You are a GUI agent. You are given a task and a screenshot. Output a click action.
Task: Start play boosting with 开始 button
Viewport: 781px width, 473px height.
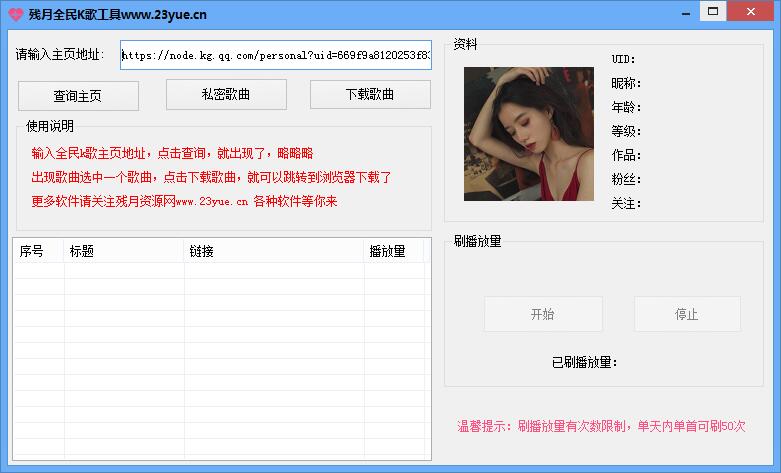click(542, 314)
